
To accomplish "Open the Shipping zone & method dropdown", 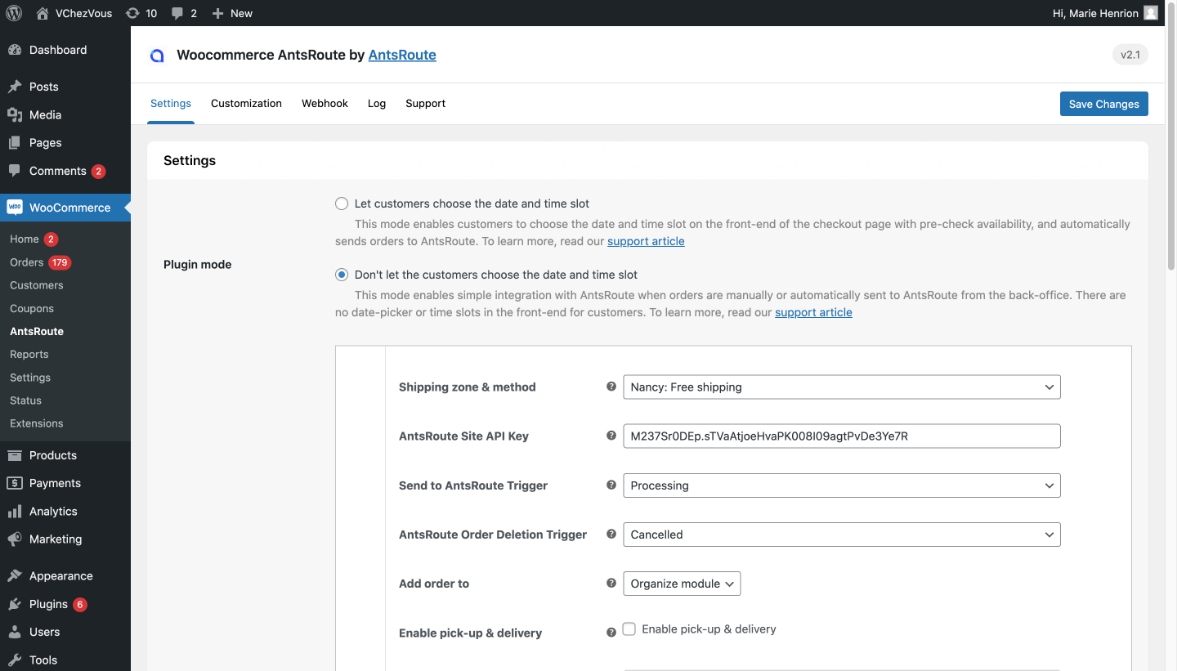I will pyautogui.click(x=841, y=387).
